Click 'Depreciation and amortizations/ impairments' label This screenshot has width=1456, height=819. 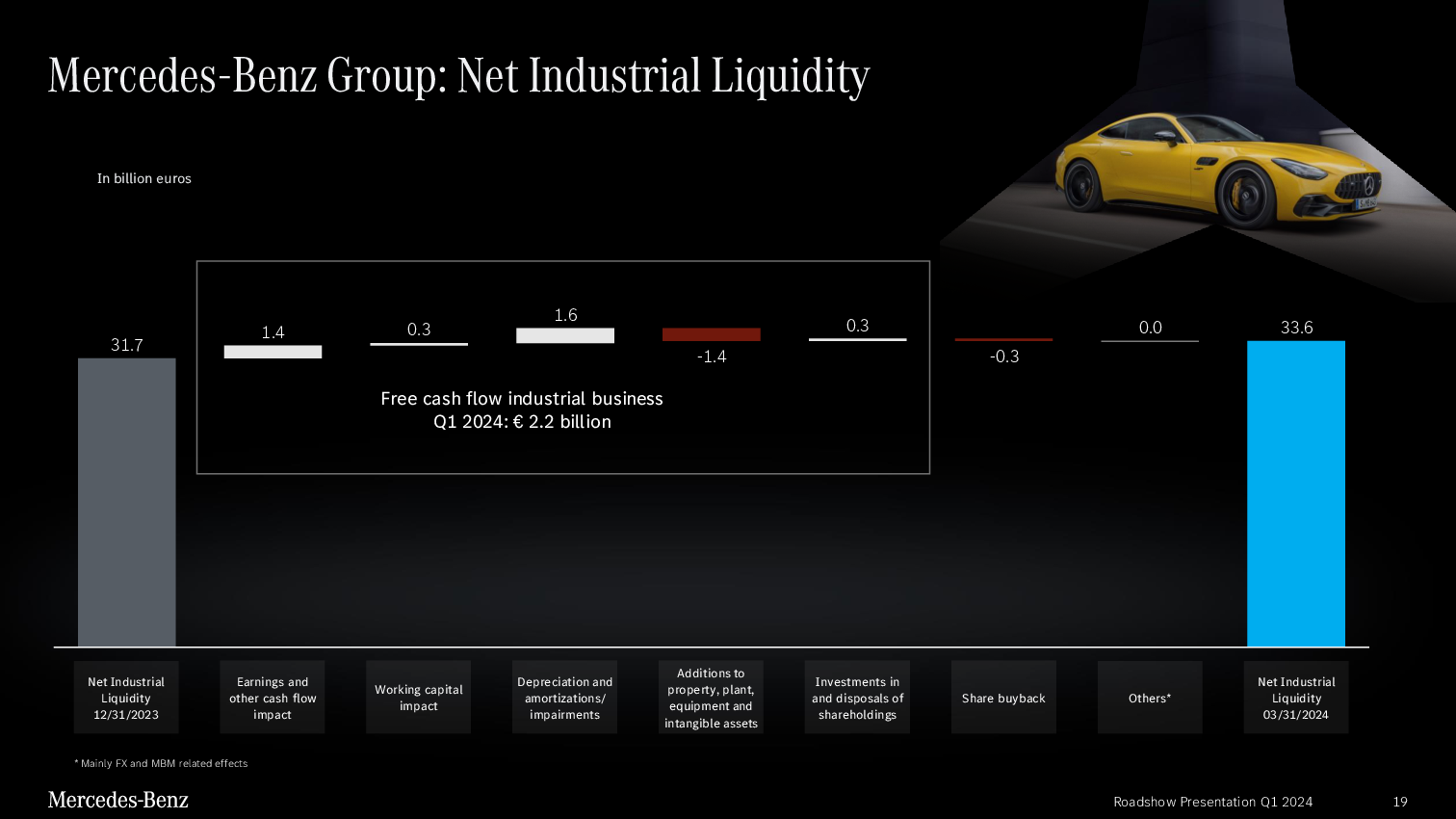(x=565, y=698)
